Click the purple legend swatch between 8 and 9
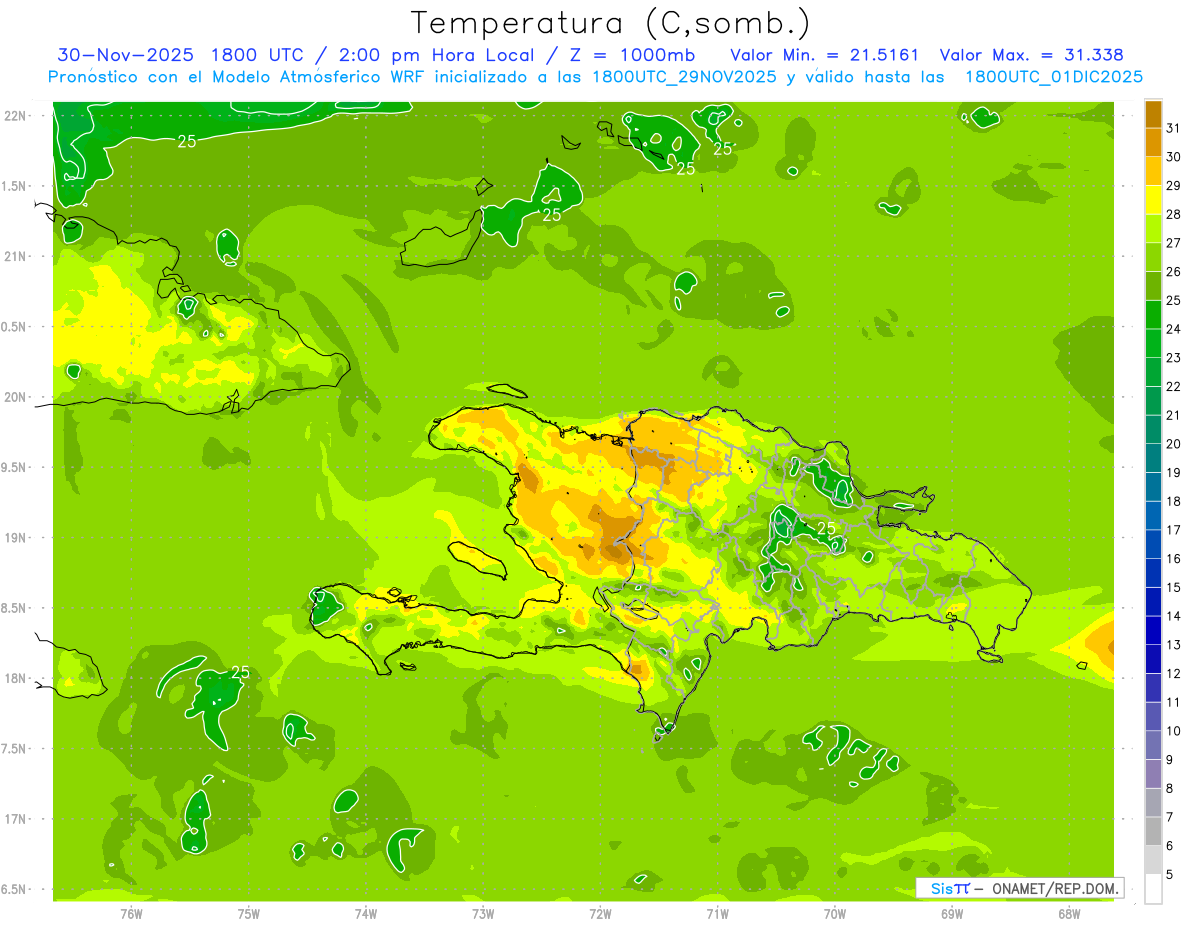 pos(1153,775)
